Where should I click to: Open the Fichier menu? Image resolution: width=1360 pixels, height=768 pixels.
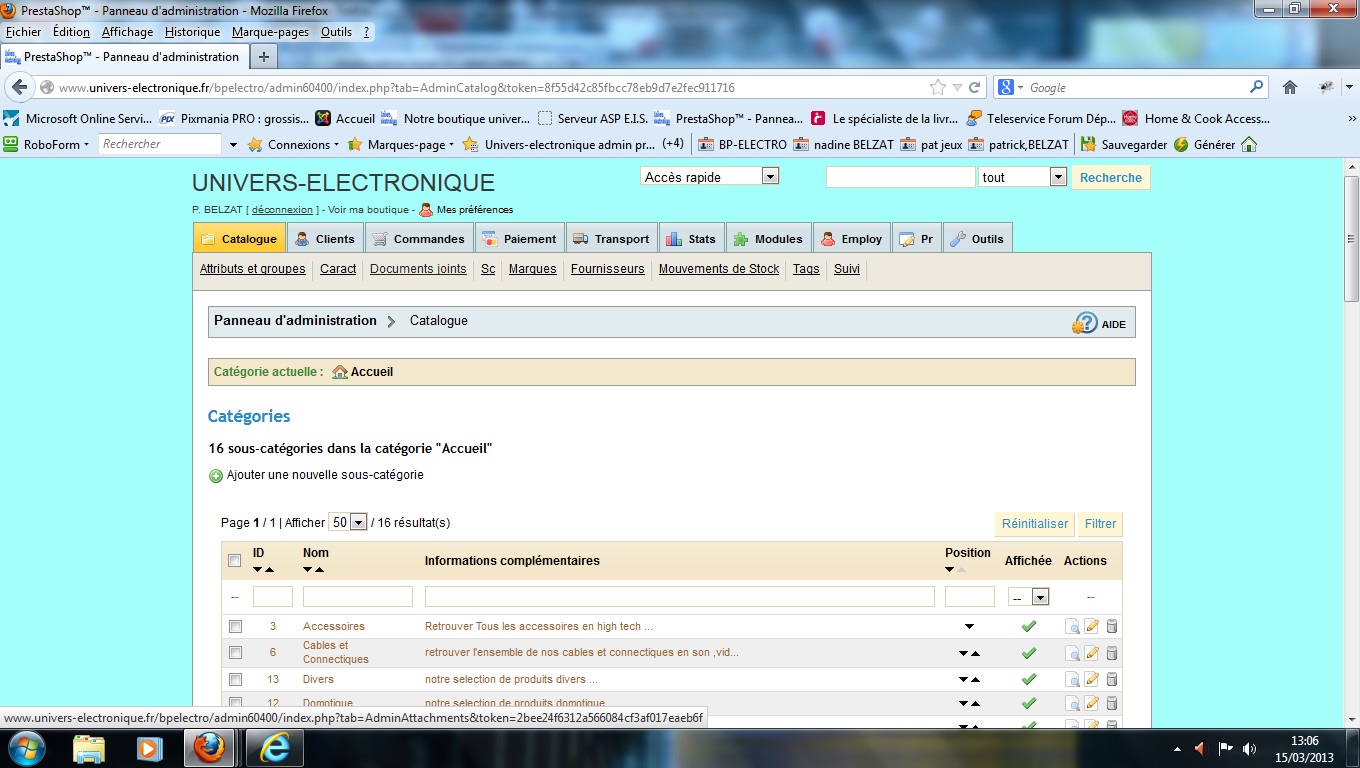(x=24, y=32)
